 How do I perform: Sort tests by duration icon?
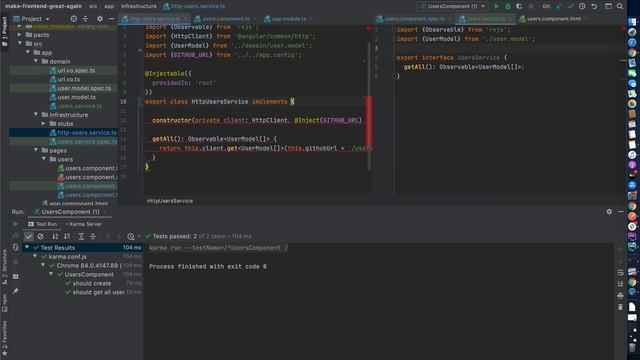click(x=67, y=236)
